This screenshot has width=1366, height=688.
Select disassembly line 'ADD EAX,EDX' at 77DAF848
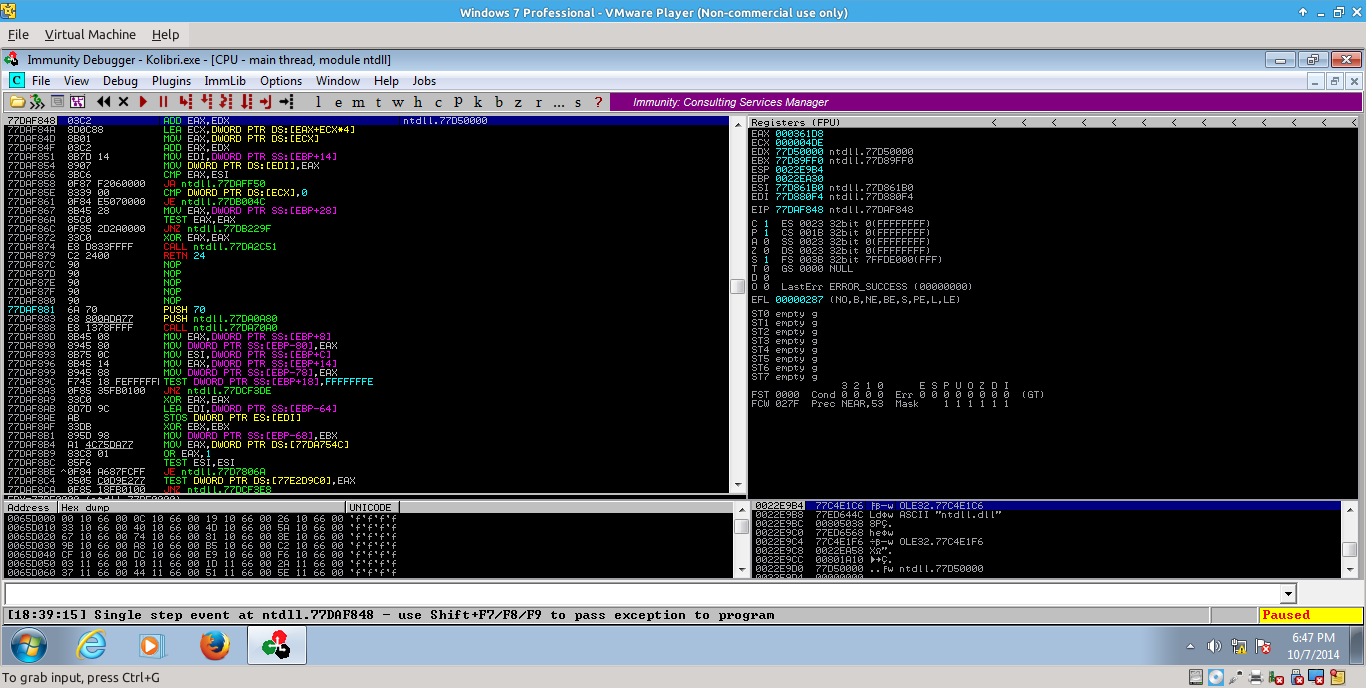tap(367, 120)
